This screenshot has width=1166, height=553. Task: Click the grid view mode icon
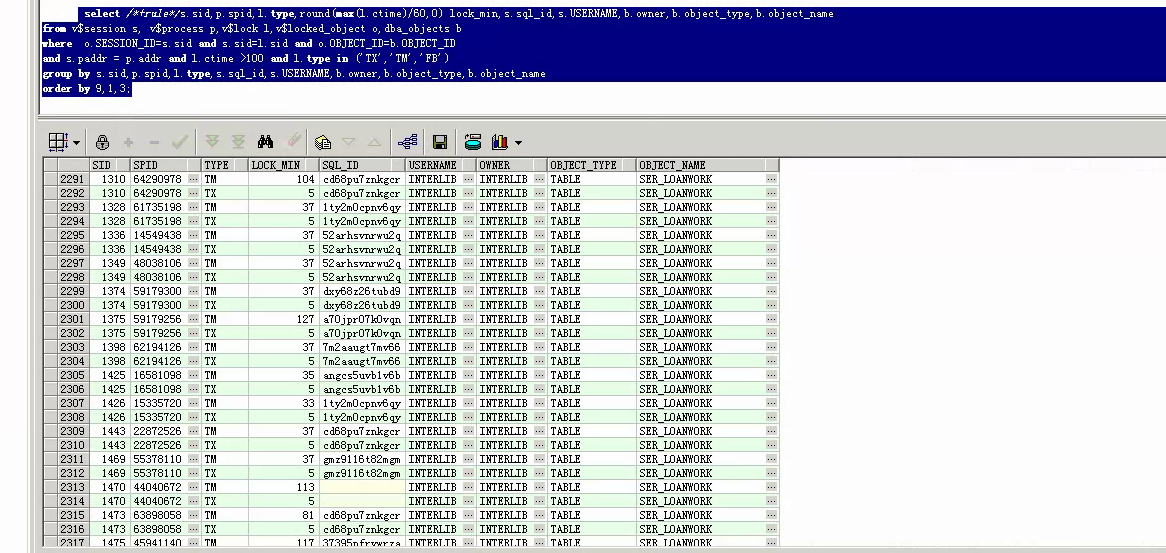59,142
